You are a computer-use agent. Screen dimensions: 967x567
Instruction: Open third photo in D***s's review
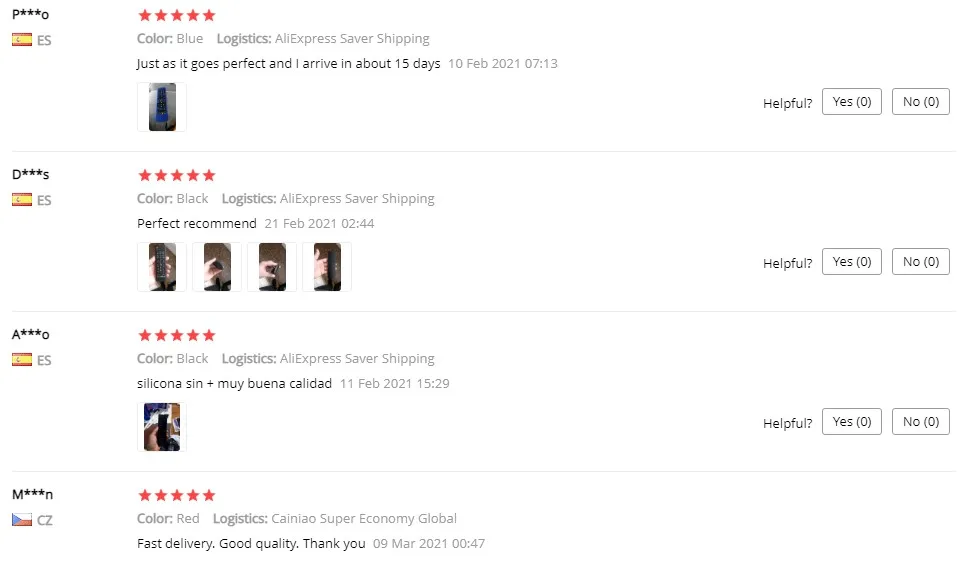272,267
